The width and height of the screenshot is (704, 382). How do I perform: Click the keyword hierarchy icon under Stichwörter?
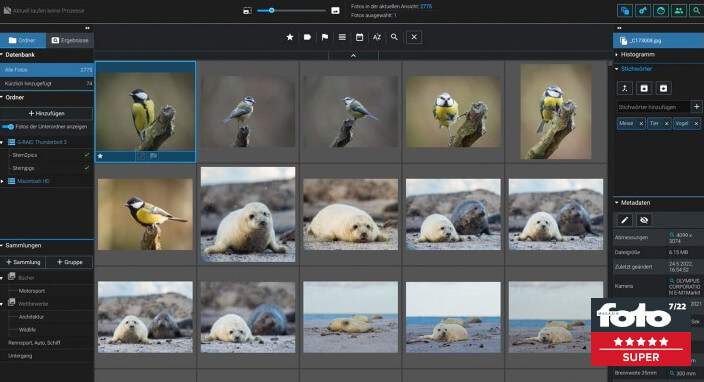625,88
